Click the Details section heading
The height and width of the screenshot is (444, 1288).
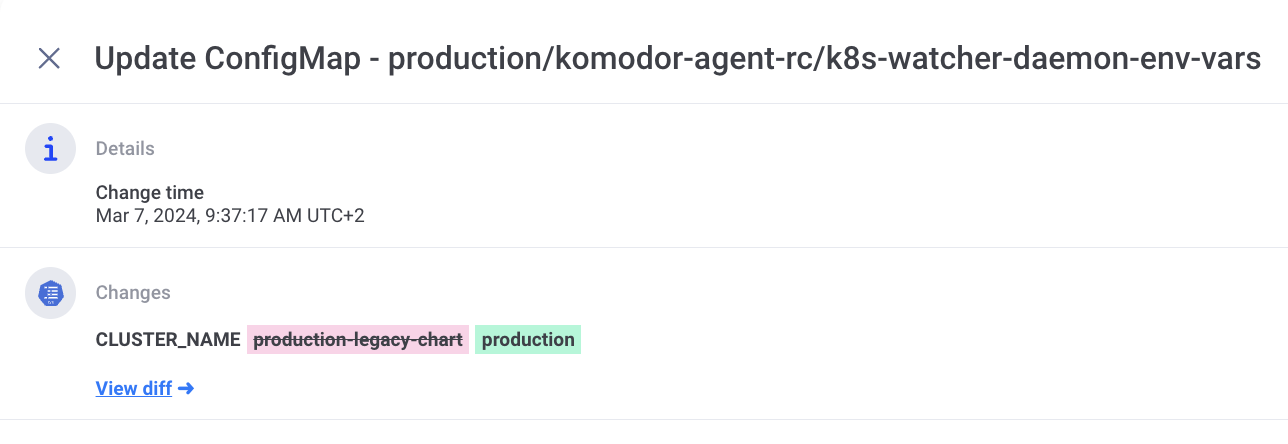pyautogui.click(x=125, y=149)
